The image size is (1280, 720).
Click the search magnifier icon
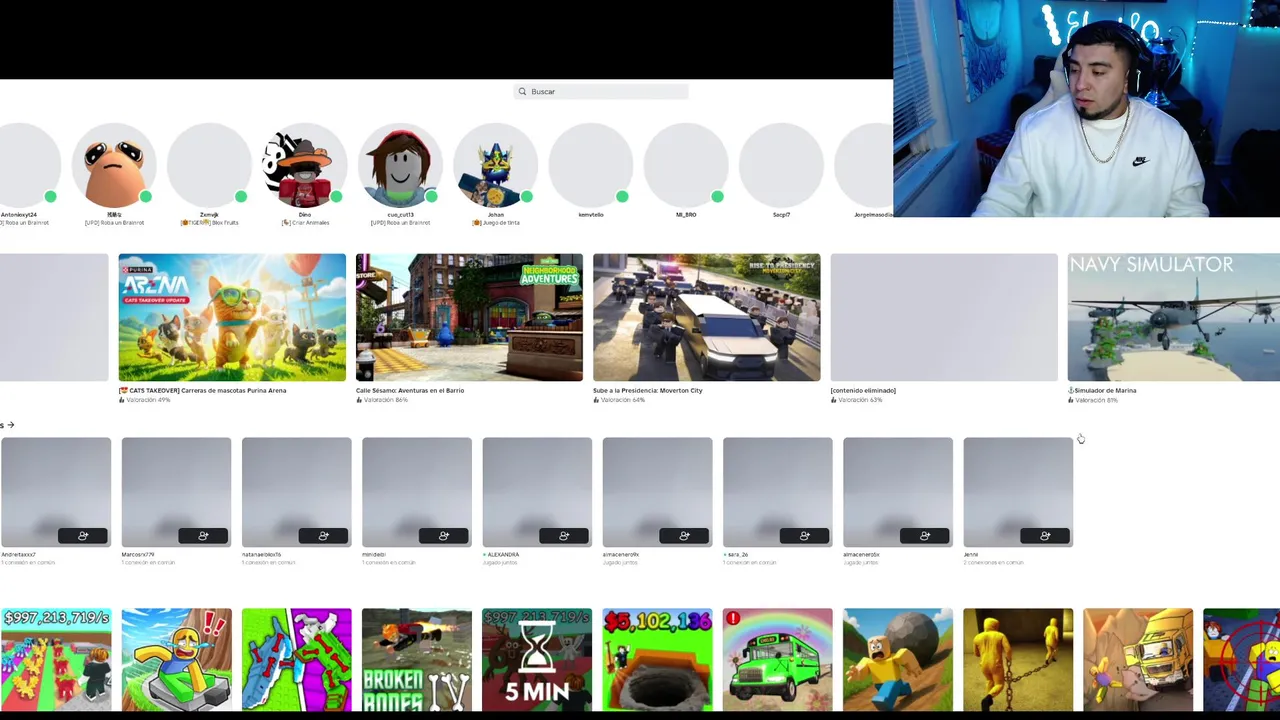[522, 91]
